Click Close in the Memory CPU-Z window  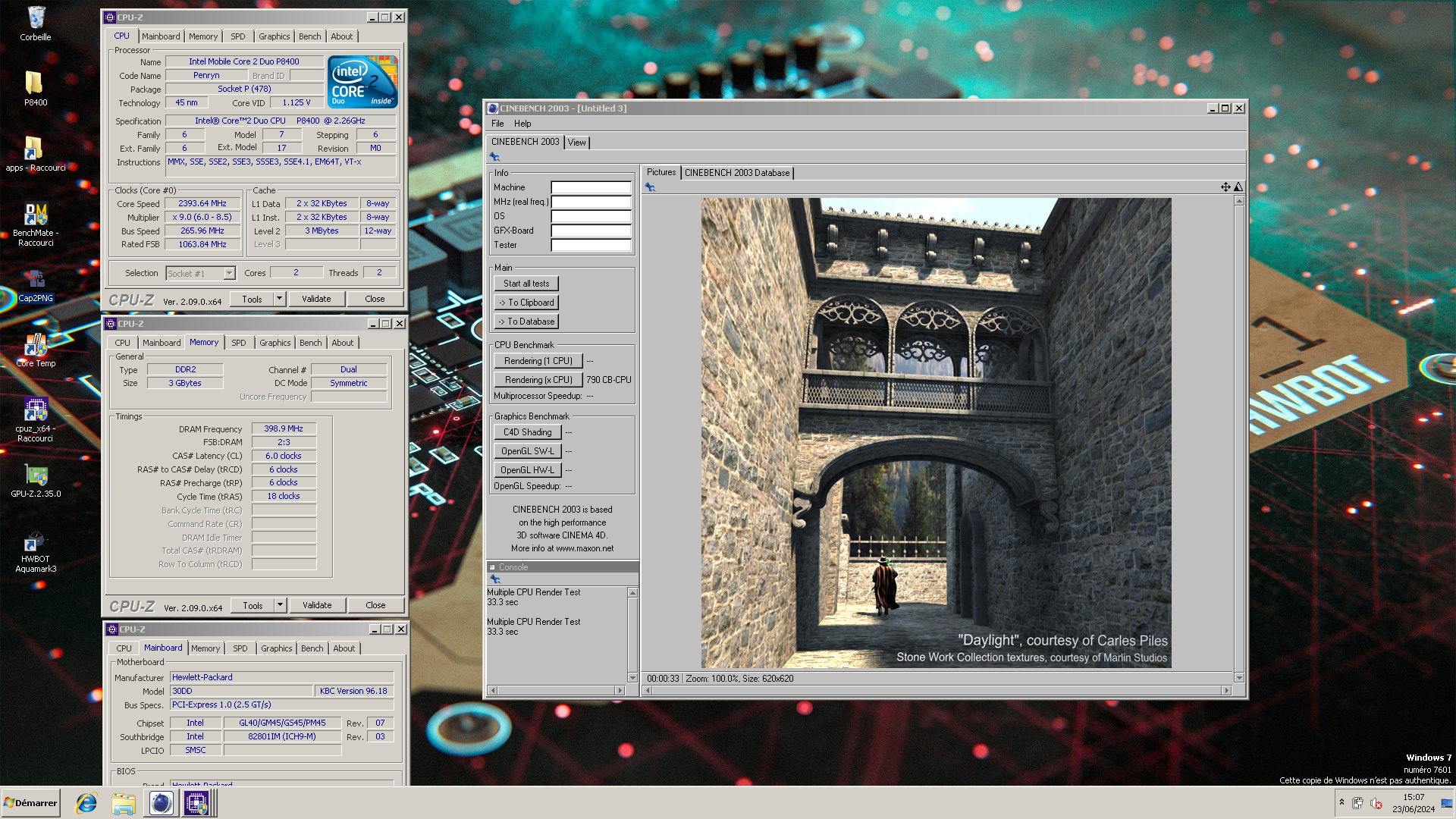click(x=375, y=605)
